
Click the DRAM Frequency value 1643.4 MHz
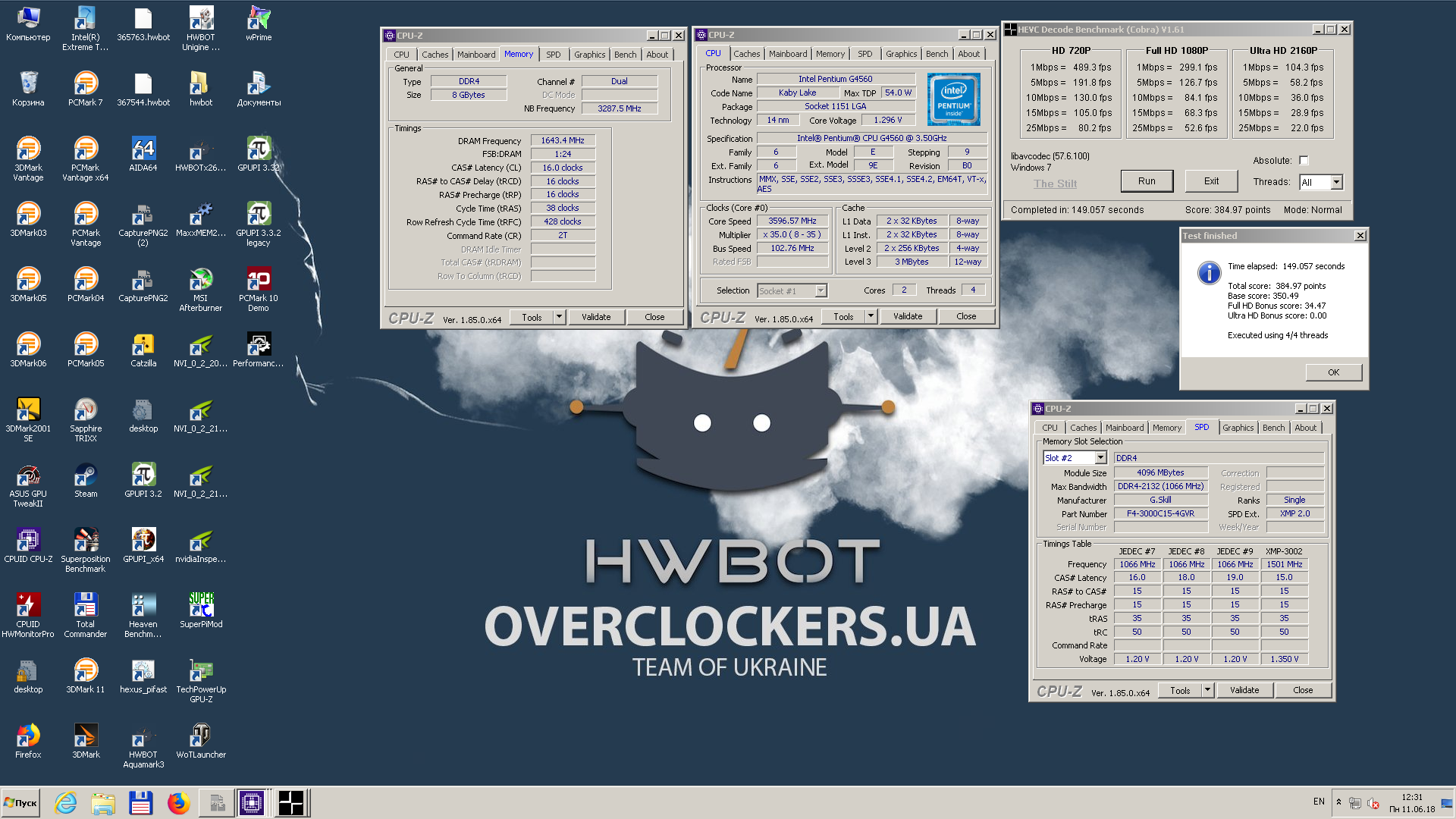(x=562, y=141)
